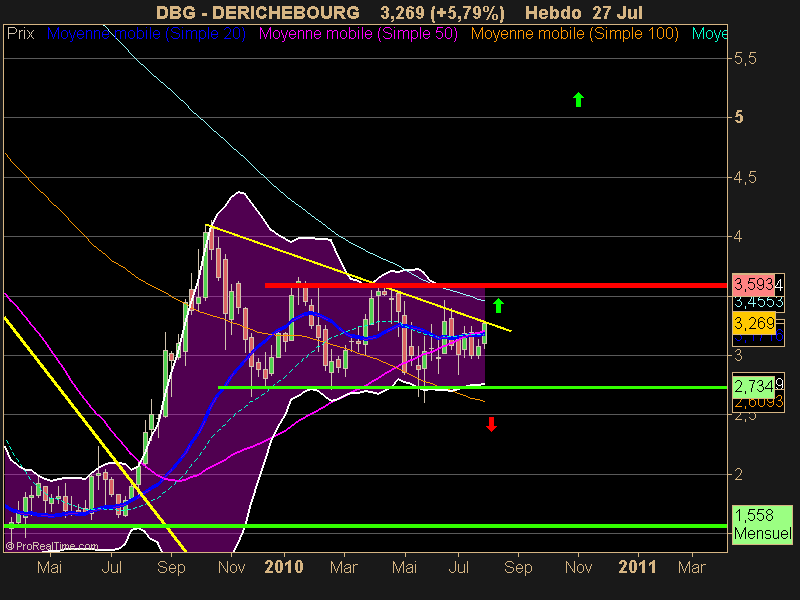Select the chart title "DBG - DERICHEBOURG"
Screen dimensions: 800x600
click(x=258, y=12)
